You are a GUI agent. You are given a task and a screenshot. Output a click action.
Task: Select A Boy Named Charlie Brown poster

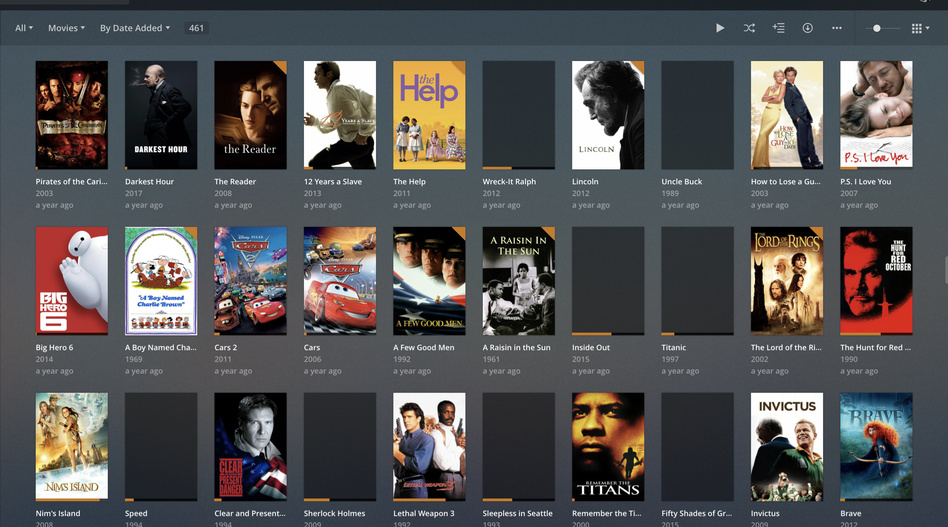coord(161,281)
